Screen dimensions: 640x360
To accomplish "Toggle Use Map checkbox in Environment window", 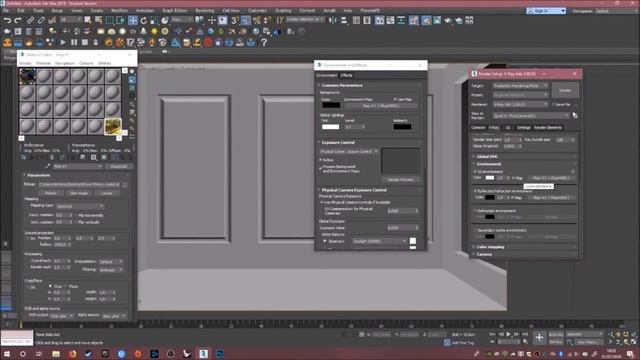I will [x=395, y=99].
